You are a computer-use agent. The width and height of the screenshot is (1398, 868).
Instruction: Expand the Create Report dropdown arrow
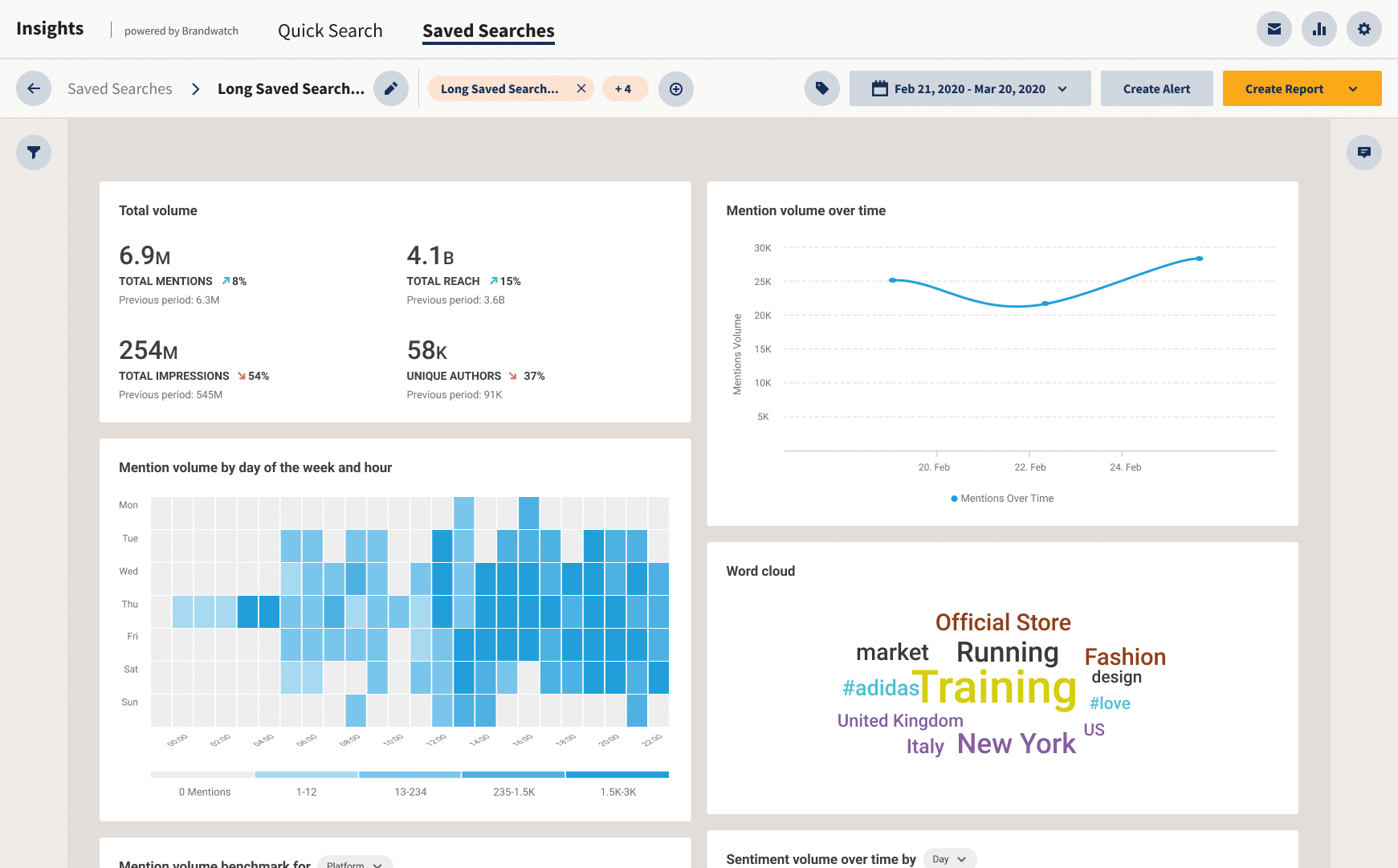(1353, 89)
